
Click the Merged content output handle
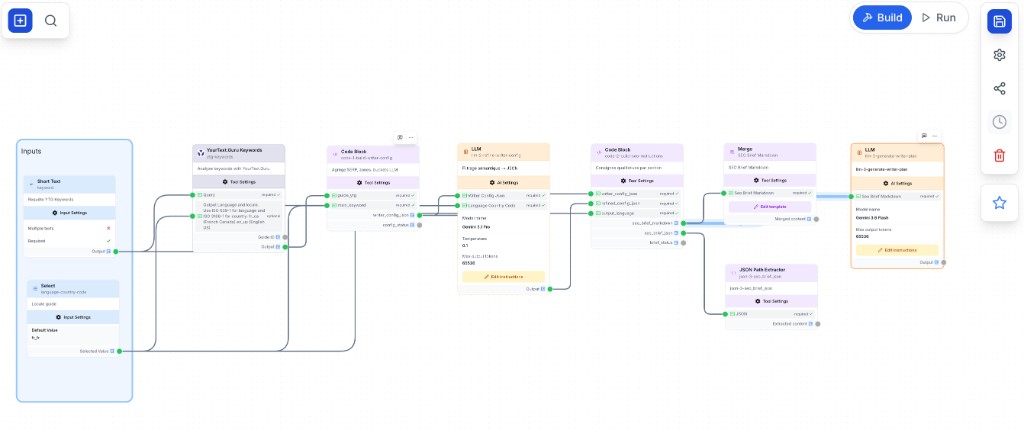[816, 219]
